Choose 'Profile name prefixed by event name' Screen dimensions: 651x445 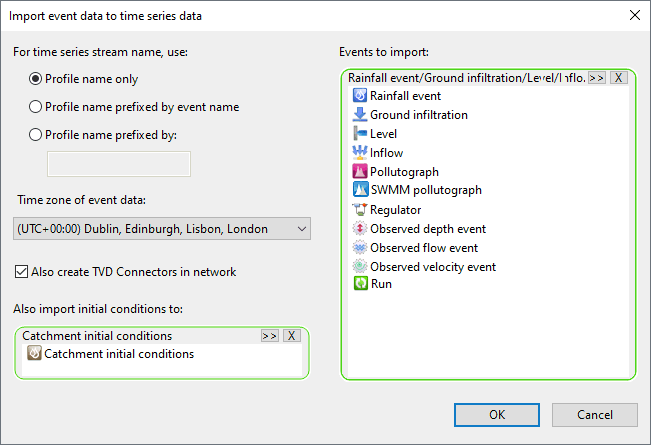coord(37,107)
